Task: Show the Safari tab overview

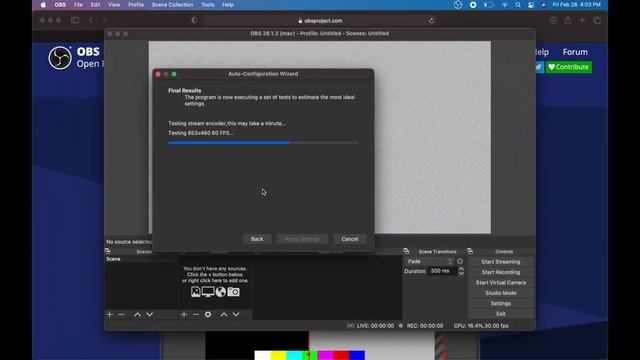Action: (597, 20)
